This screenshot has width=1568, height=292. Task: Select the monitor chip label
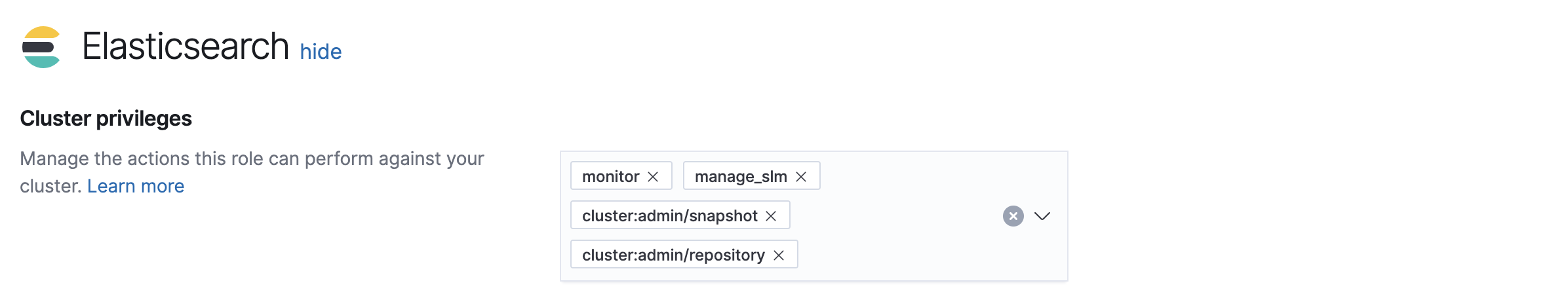[x=610, y=177]
